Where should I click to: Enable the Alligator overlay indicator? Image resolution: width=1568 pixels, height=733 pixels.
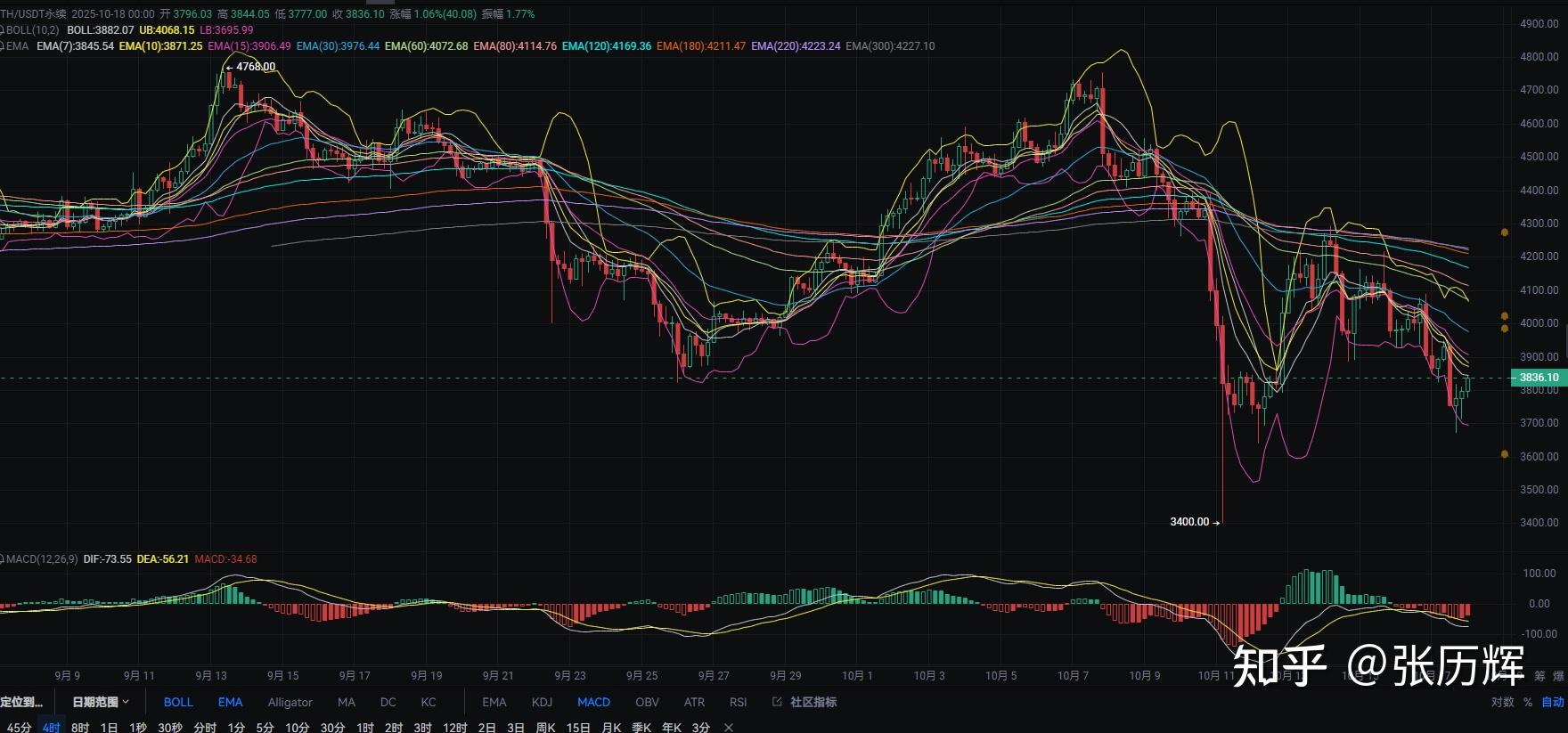pos(290,702)
